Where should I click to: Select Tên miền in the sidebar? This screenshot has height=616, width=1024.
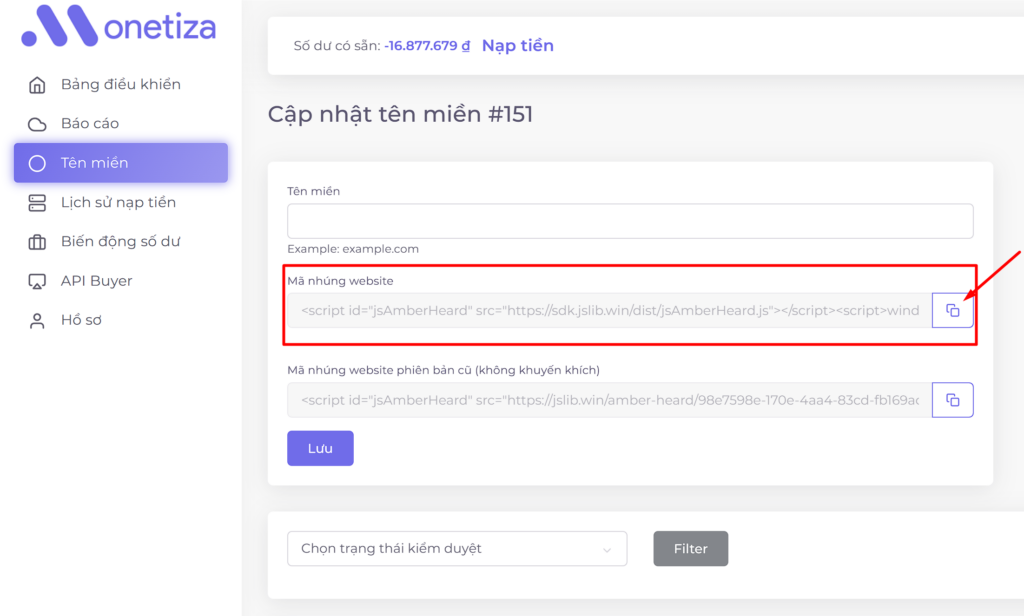121,163
